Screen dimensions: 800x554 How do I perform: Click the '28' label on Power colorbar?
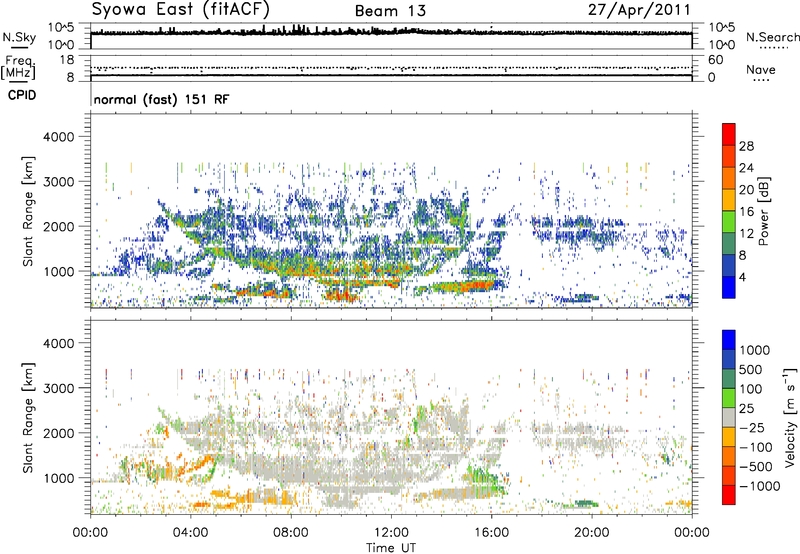(746, 146)
